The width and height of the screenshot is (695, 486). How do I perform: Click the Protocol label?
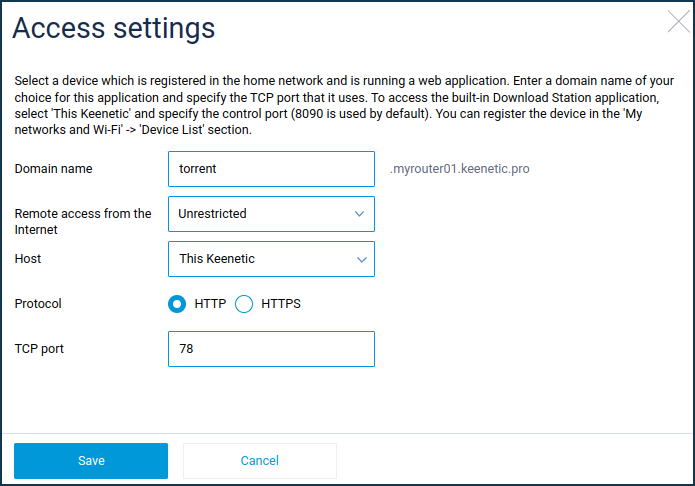(38, 304)
